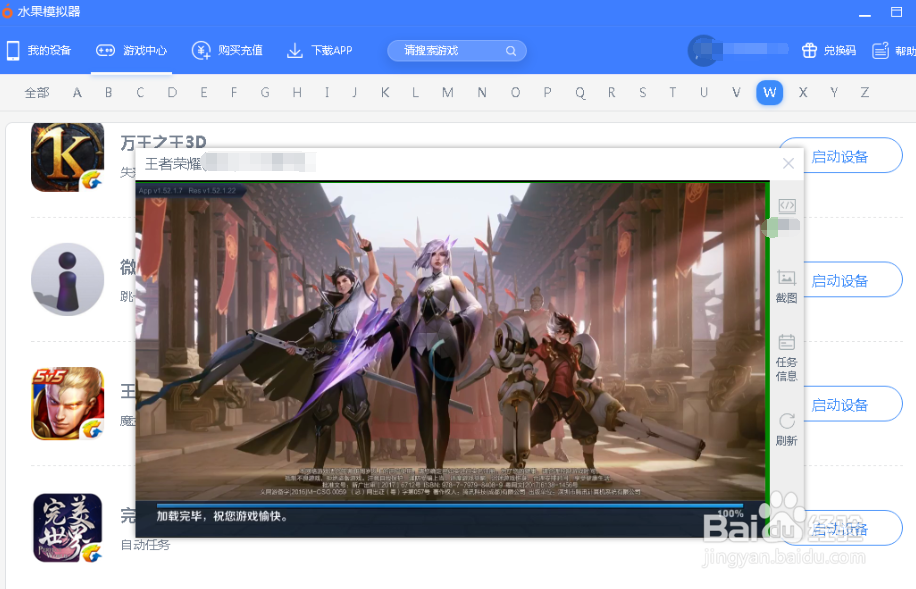916x589 pixels.
Task: Filter games by letter A
Action: point(77,92)
